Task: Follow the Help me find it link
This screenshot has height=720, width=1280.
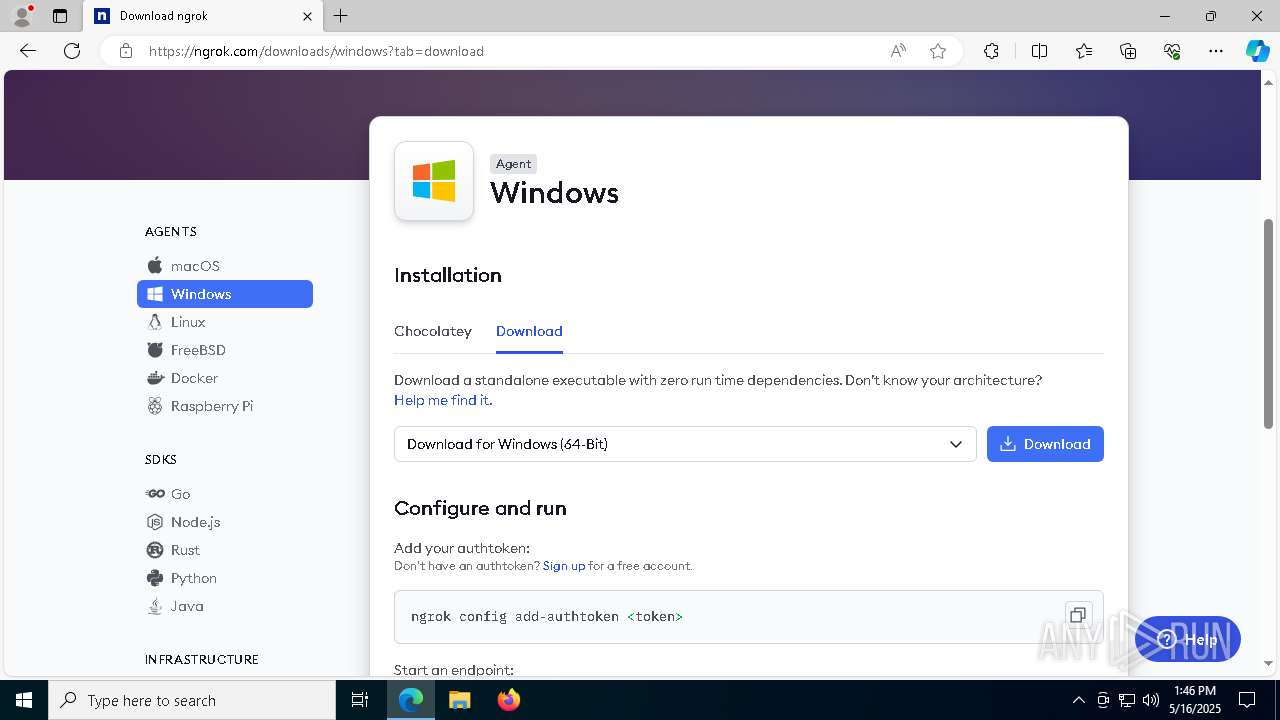Action: point(443,400)
